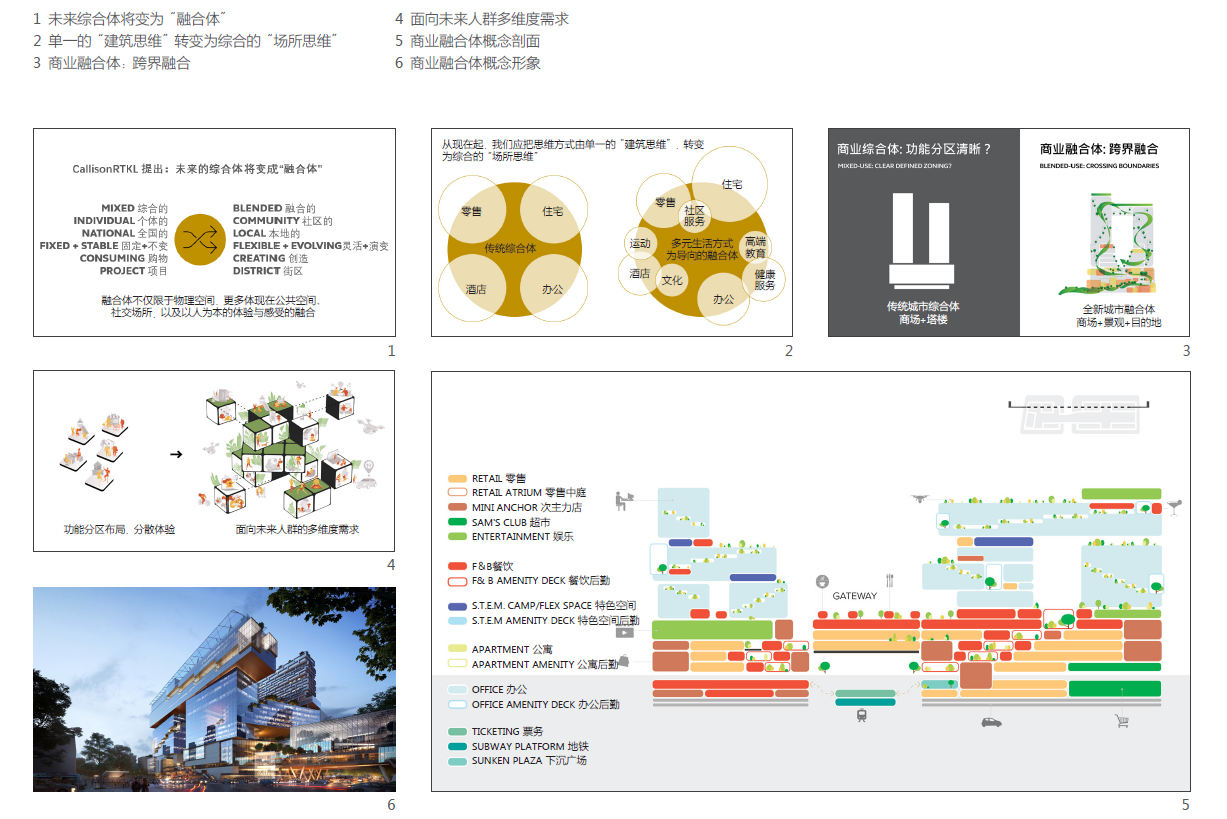Image resolution: width=1227 pixels, height=819 pixels.
Task: Click the shopping cart icon near the sunken plaza
Action: [x=1122, y=720]
